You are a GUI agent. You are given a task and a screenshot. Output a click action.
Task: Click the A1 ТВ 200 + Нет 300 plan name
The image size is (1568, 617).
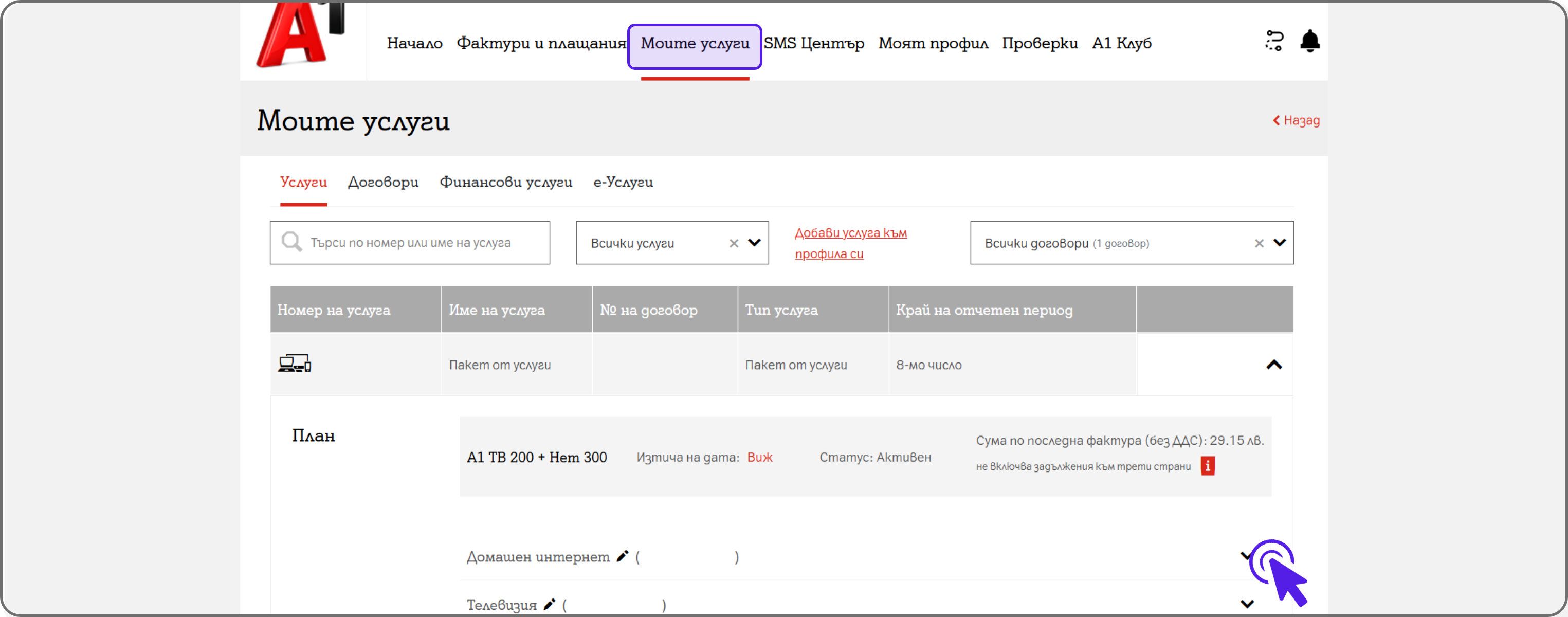(536, 457)
